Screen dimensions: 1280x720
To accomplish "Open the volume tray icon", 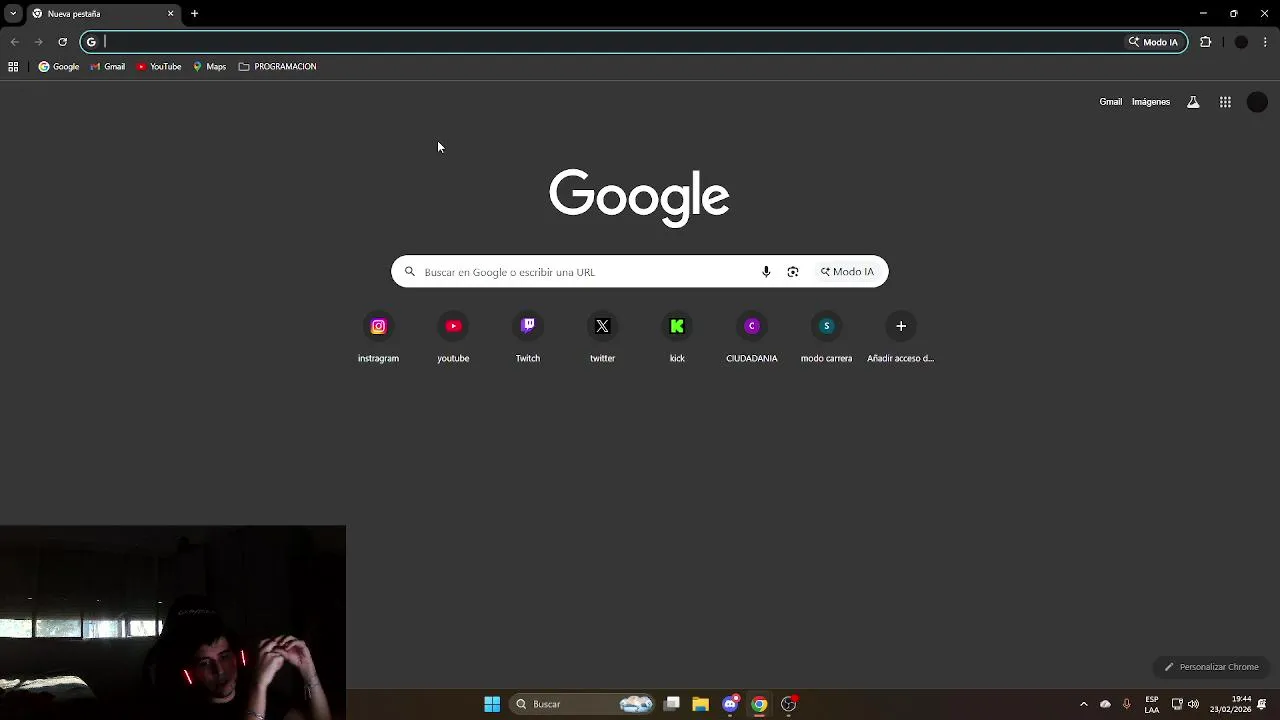I will point(1193,704).
